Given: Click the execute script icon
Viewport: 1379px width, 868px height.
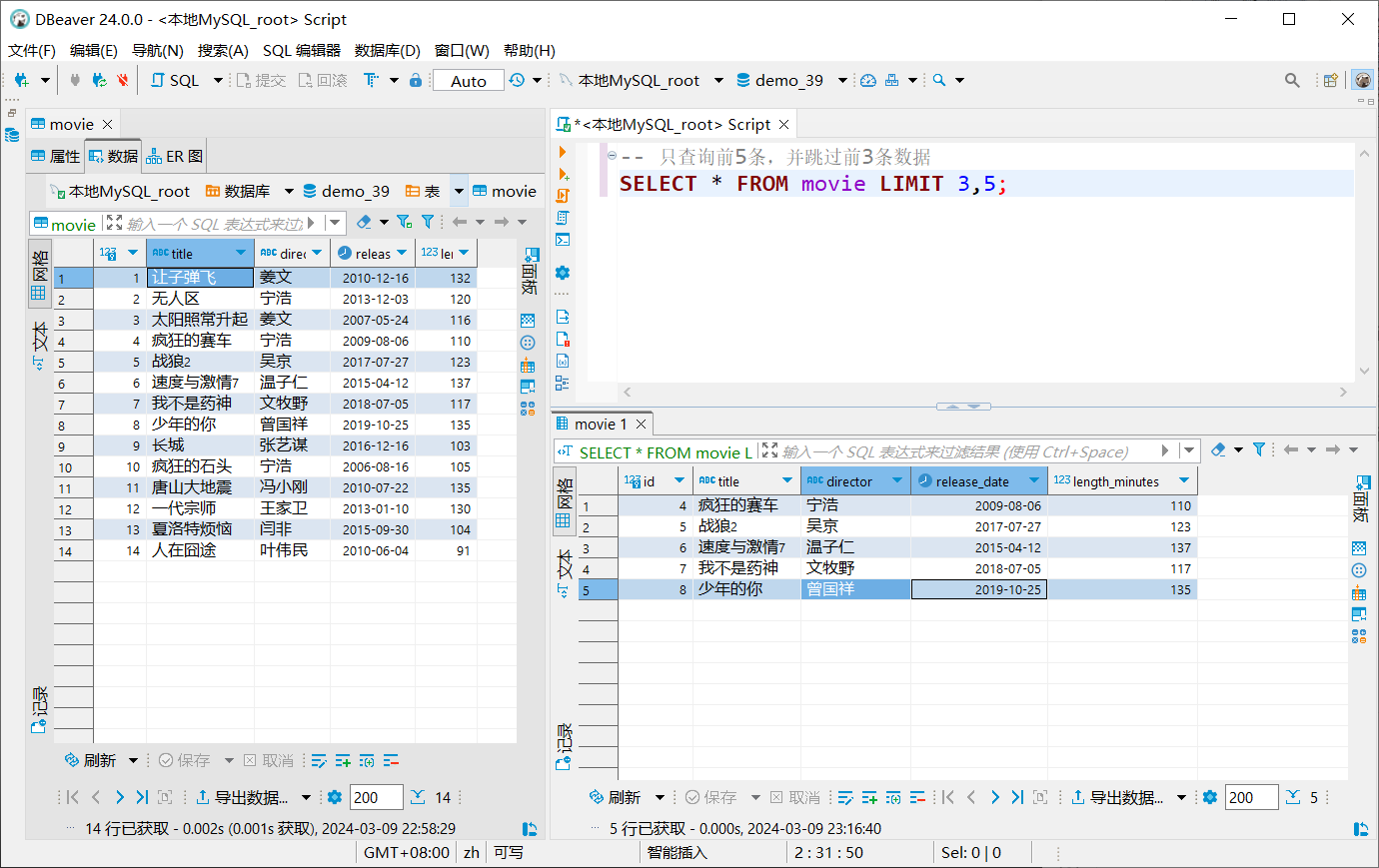Looking at the screenshot, I should coord(563,196).
